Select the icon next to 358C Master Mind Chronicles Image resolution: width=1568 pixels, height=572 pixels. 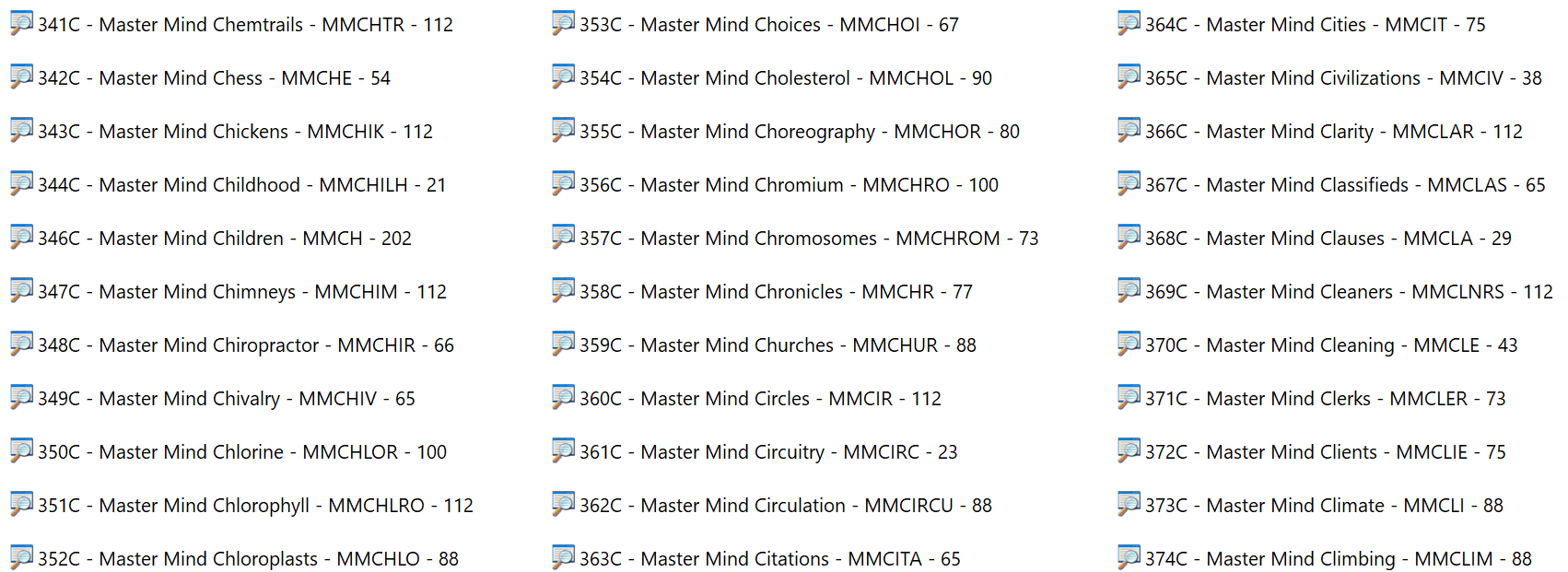(x=563, y=291)
